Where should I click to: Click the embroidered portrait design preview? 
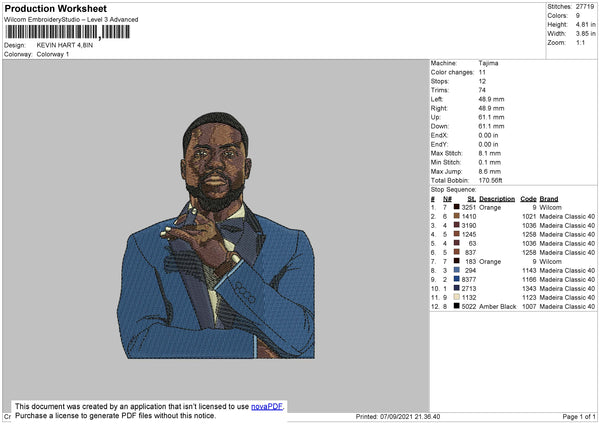216,235
